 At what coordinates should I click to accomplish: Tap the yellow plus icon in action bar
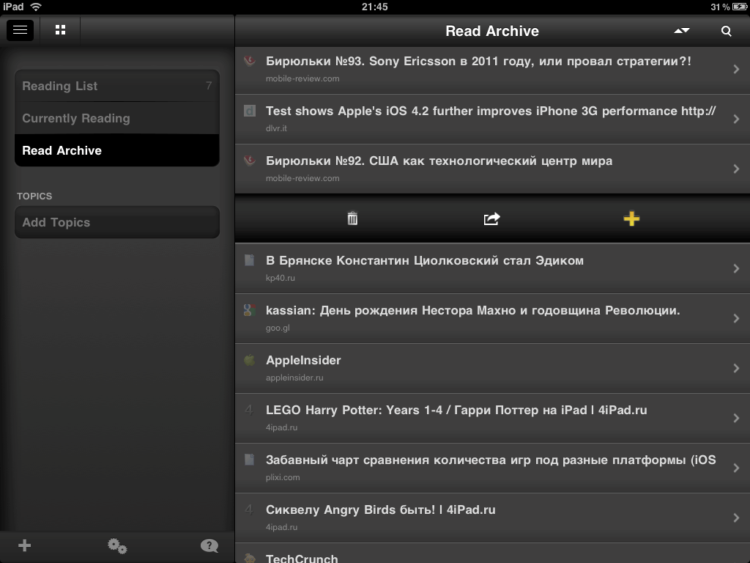pos(631,219)
